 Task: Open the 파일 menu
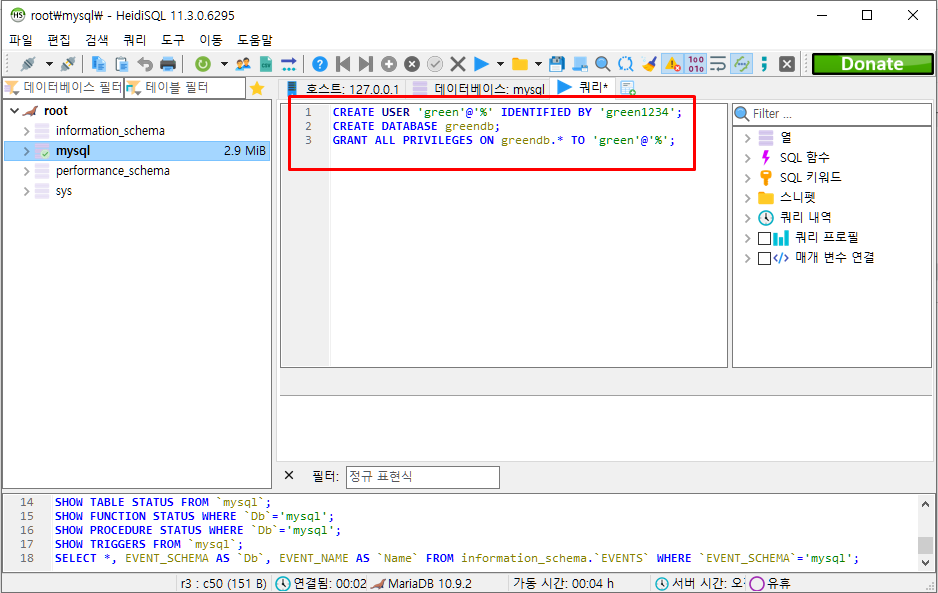pyautogui.click(x=21, y=40)
